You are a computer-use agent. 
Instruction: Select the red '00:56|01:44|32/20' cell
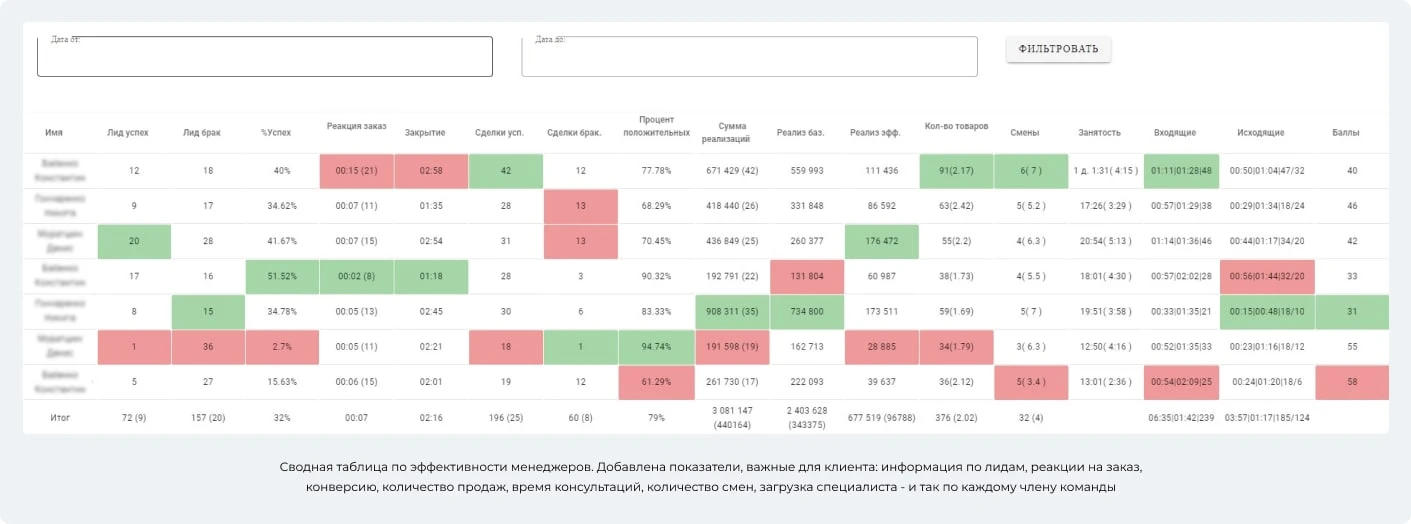[1266, 276]
